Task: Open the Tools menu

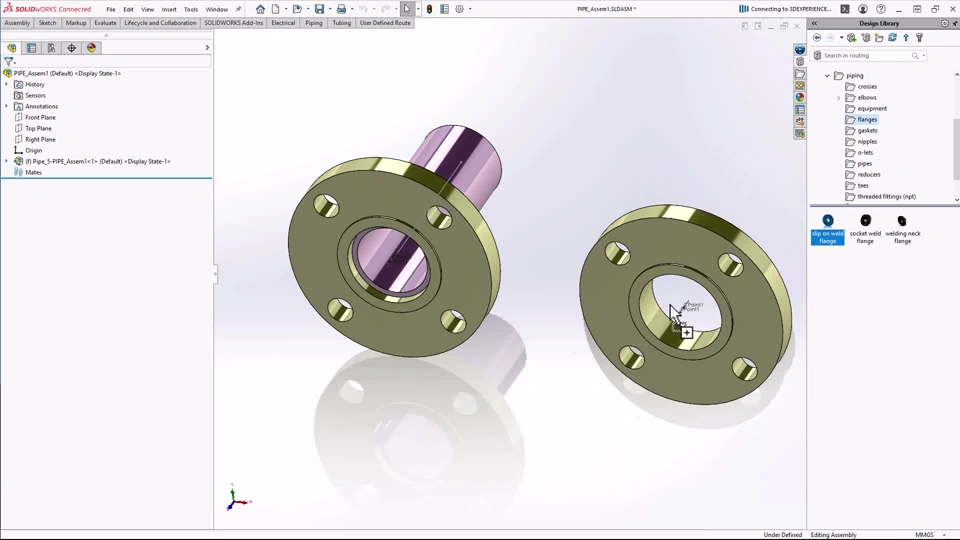Action: click(191, 9)
